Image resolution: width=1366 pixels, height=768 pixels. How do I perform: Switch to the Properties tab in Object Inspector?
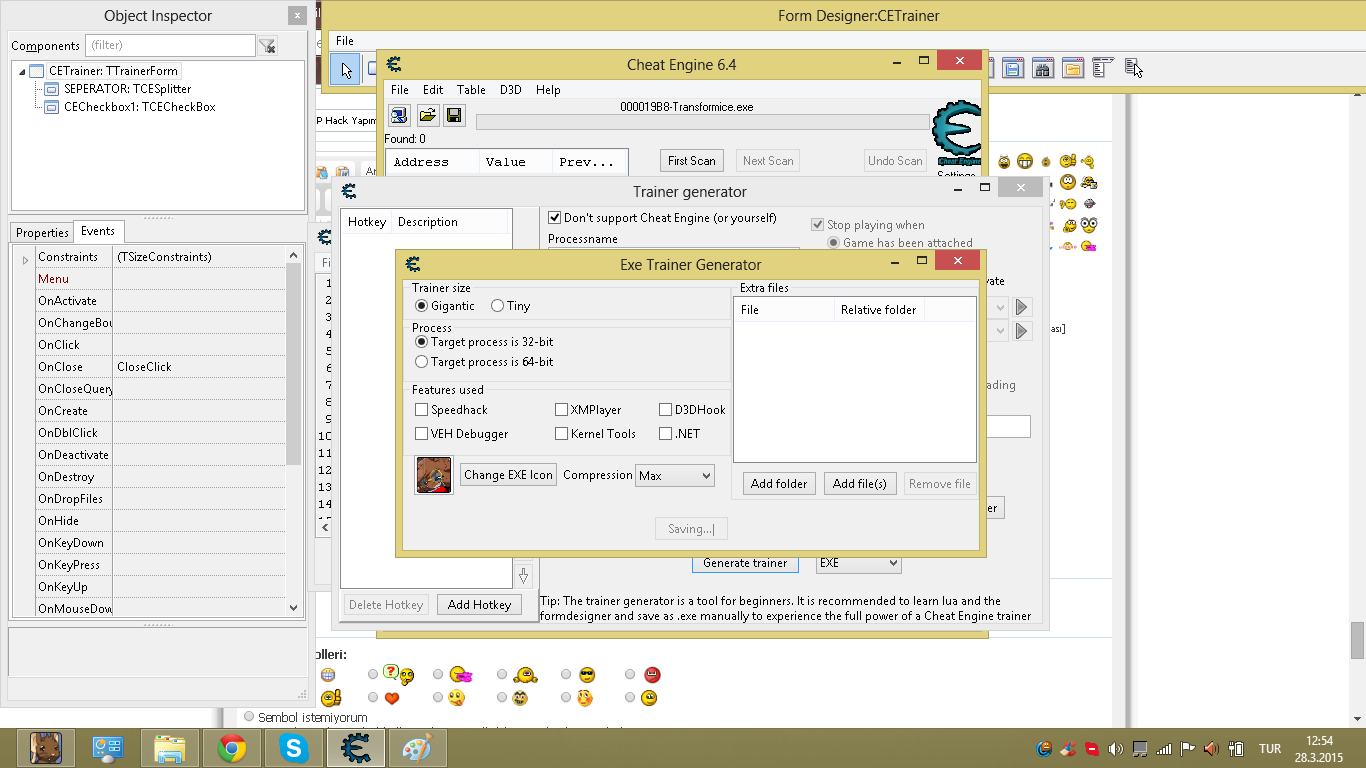coord(42,233)
